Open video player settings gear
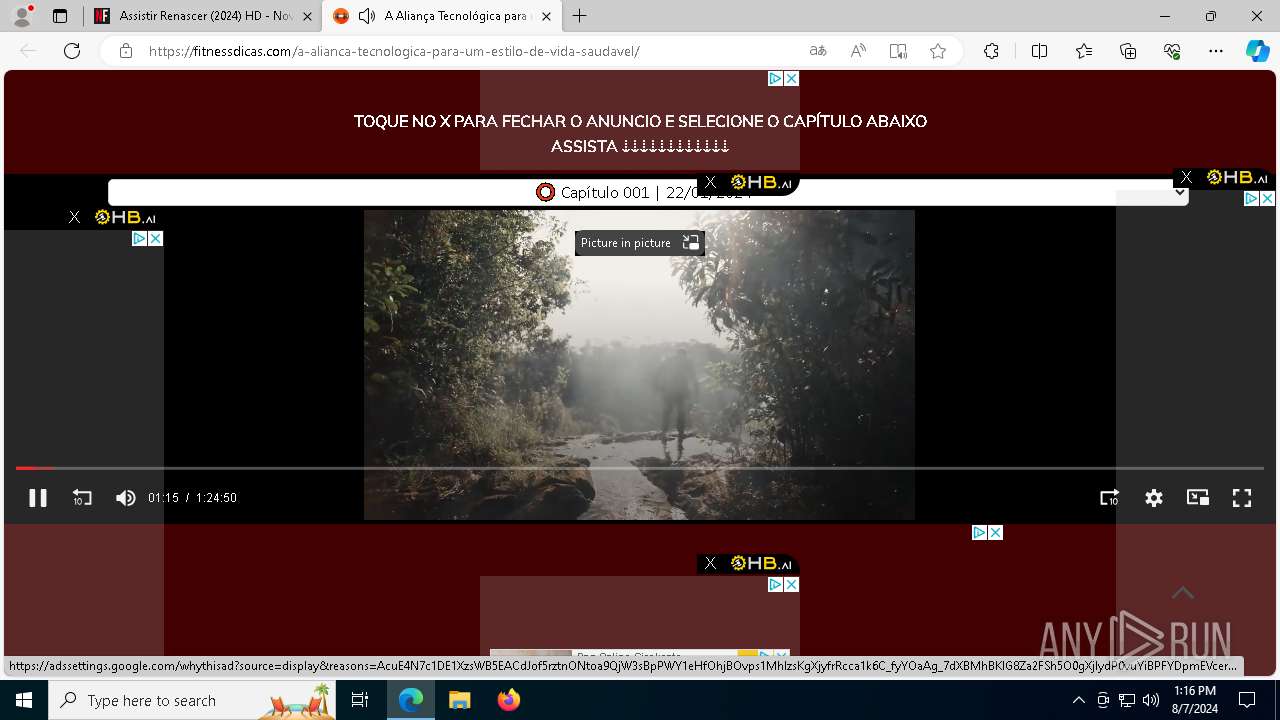Screen dimensions: 1280x720 click(1154, 498)
